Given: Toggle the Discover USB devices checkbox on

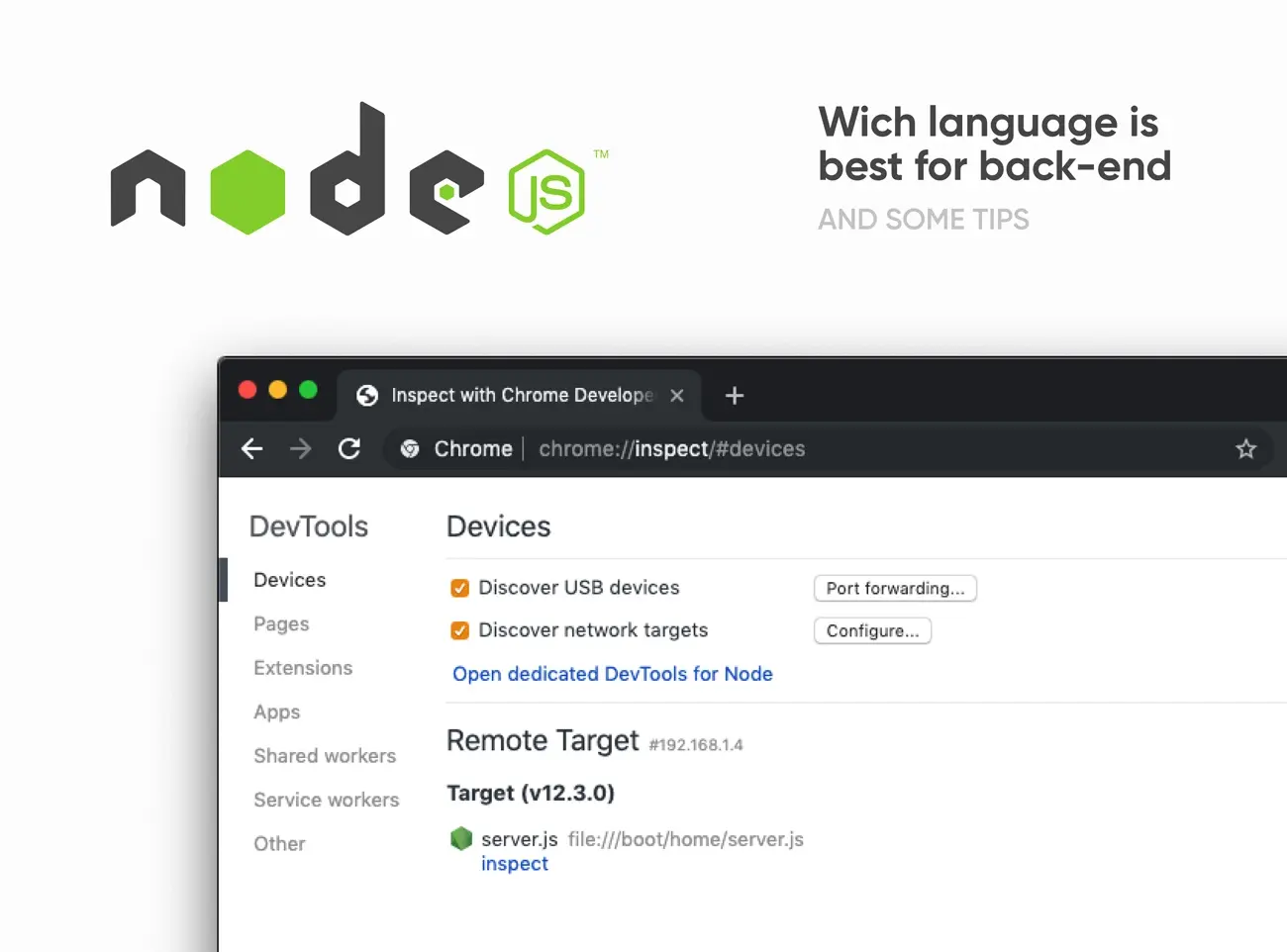Looking at the screenshot, I should click(x=459, y=587).
